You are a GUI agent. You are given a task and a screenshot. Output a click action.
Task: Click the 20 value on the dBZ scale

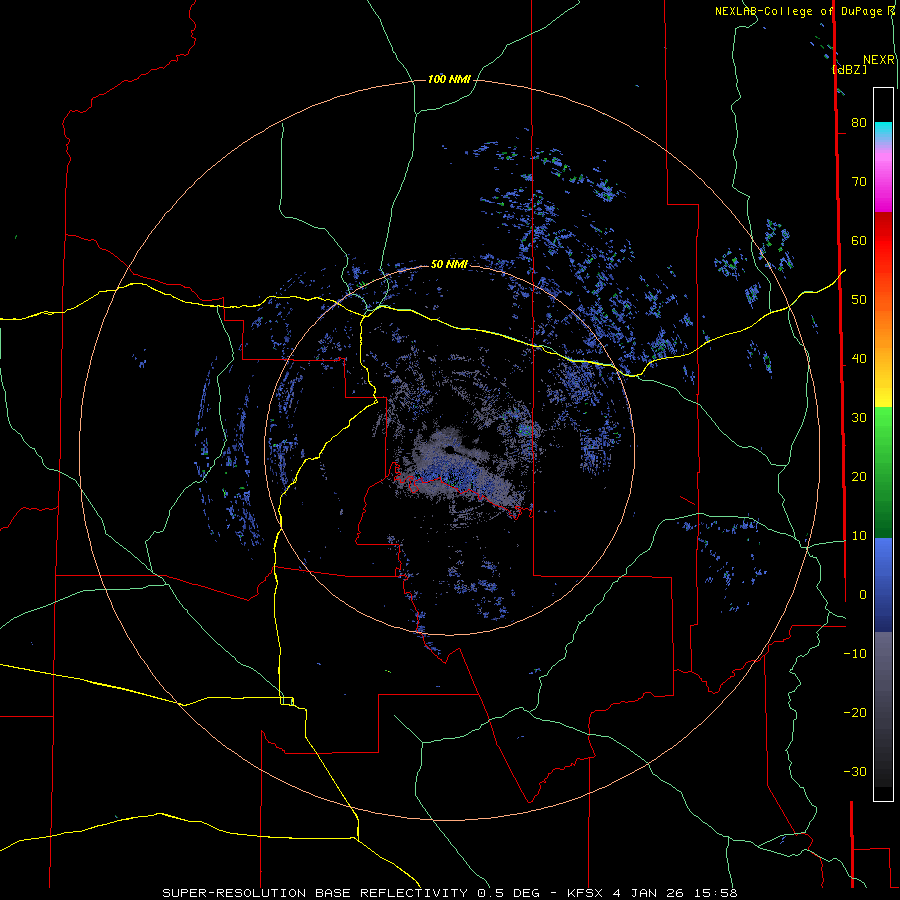859,477
